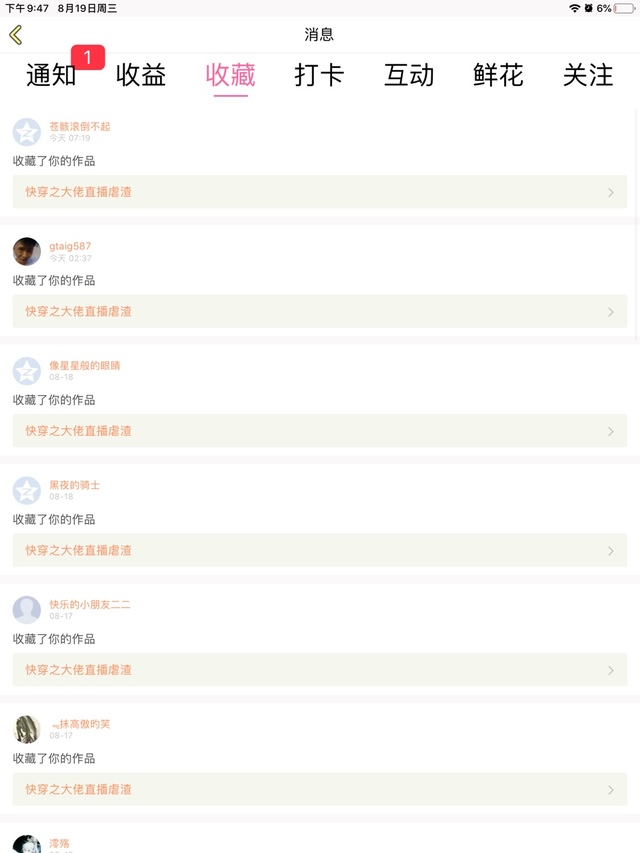Open gtaig587's profile photo

[x=27, y=251]
